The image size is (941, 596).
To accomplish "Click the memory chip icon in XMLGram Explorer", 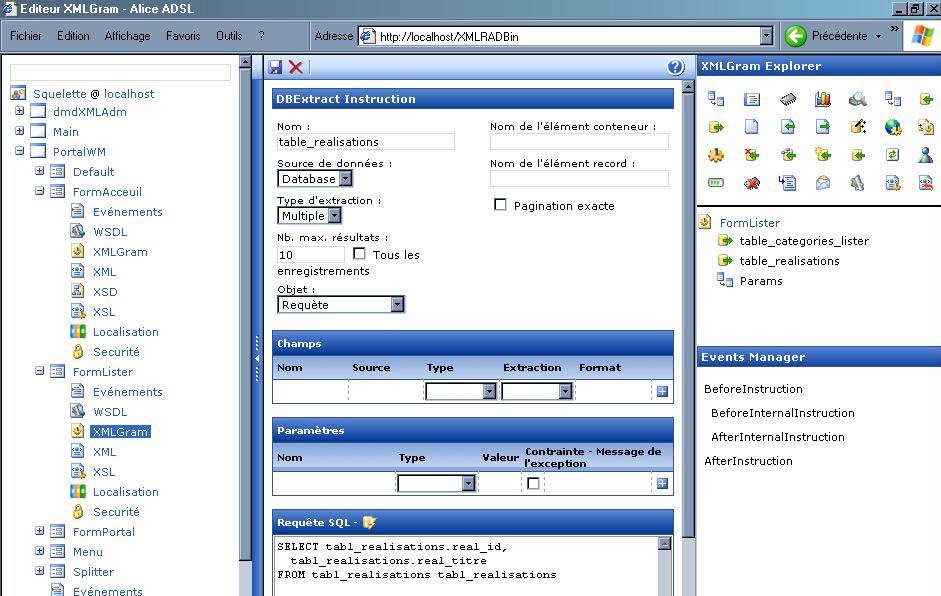I will (x=788, y=99).
